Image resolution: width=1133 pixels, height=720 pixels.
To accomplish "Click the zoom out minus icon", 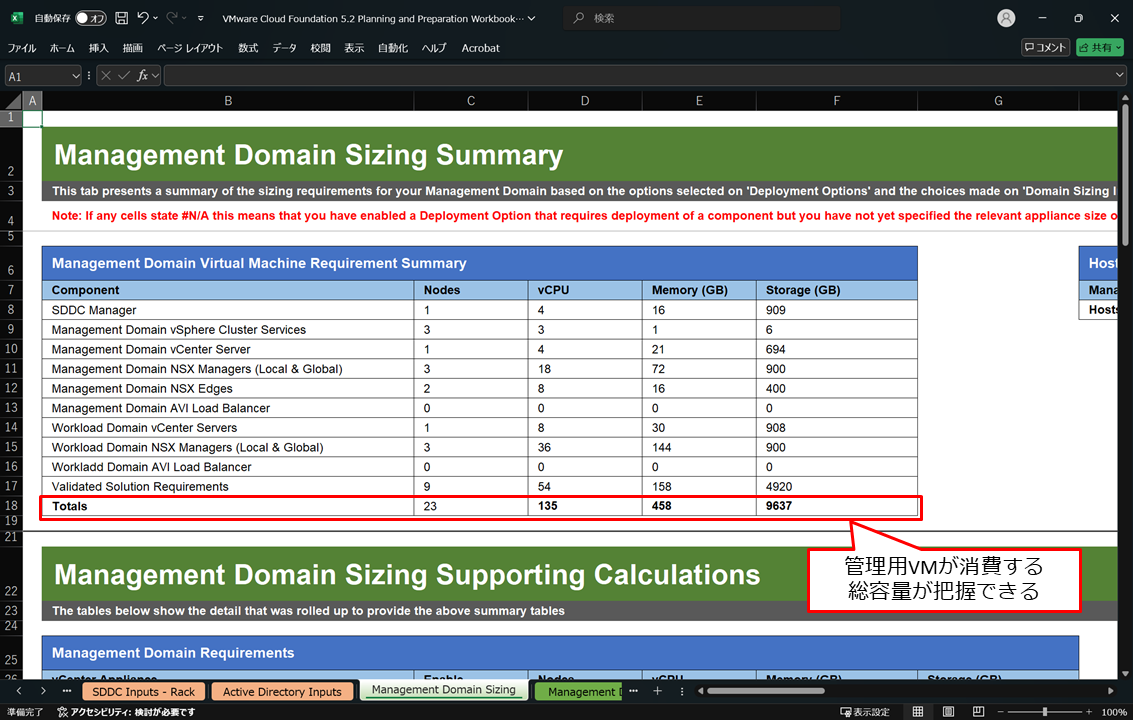I will pyautogui.click(x=1001, y=712).
